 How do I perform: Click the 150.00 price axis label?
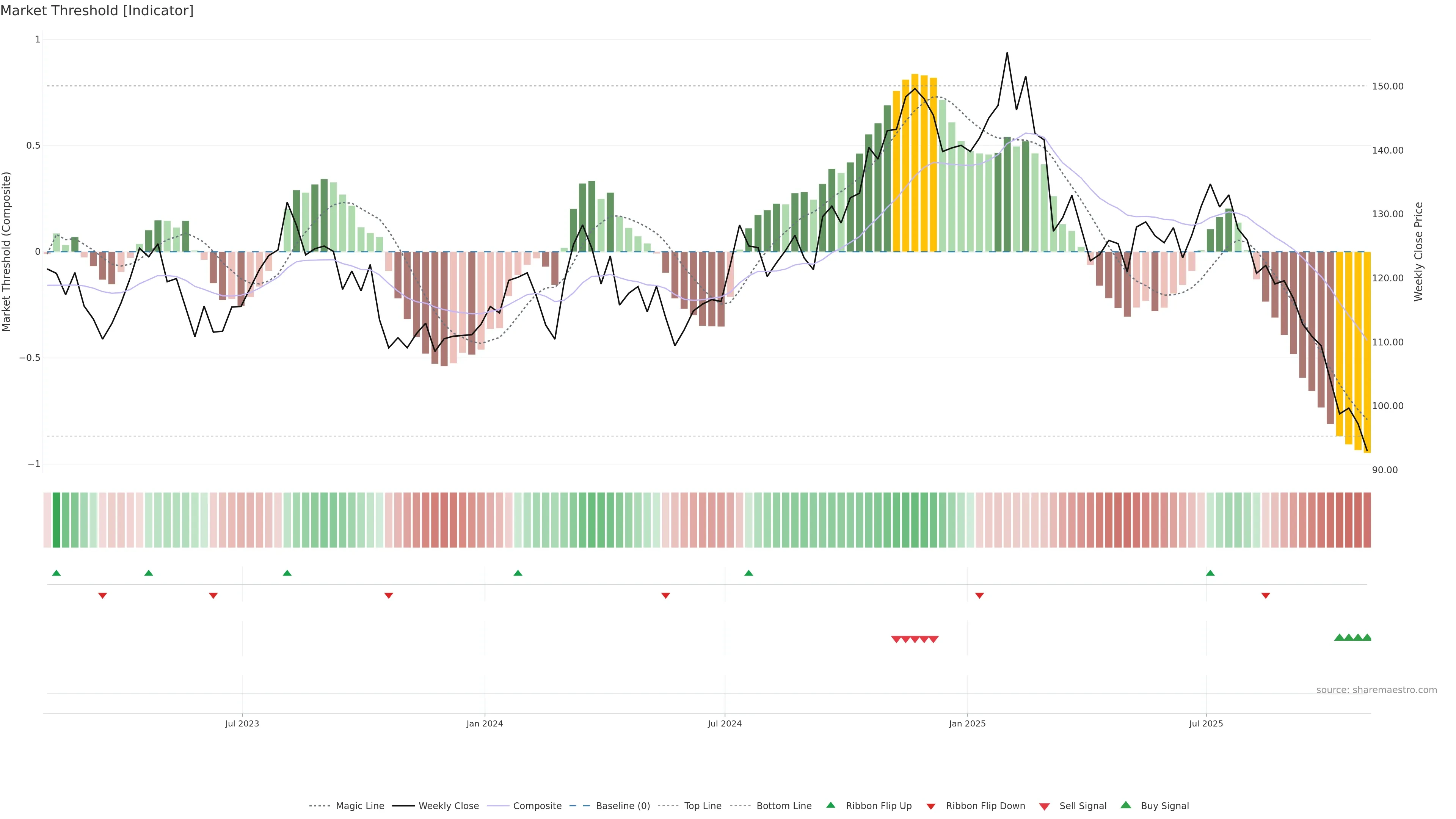pyautogui.click(x=1388, y=86)
